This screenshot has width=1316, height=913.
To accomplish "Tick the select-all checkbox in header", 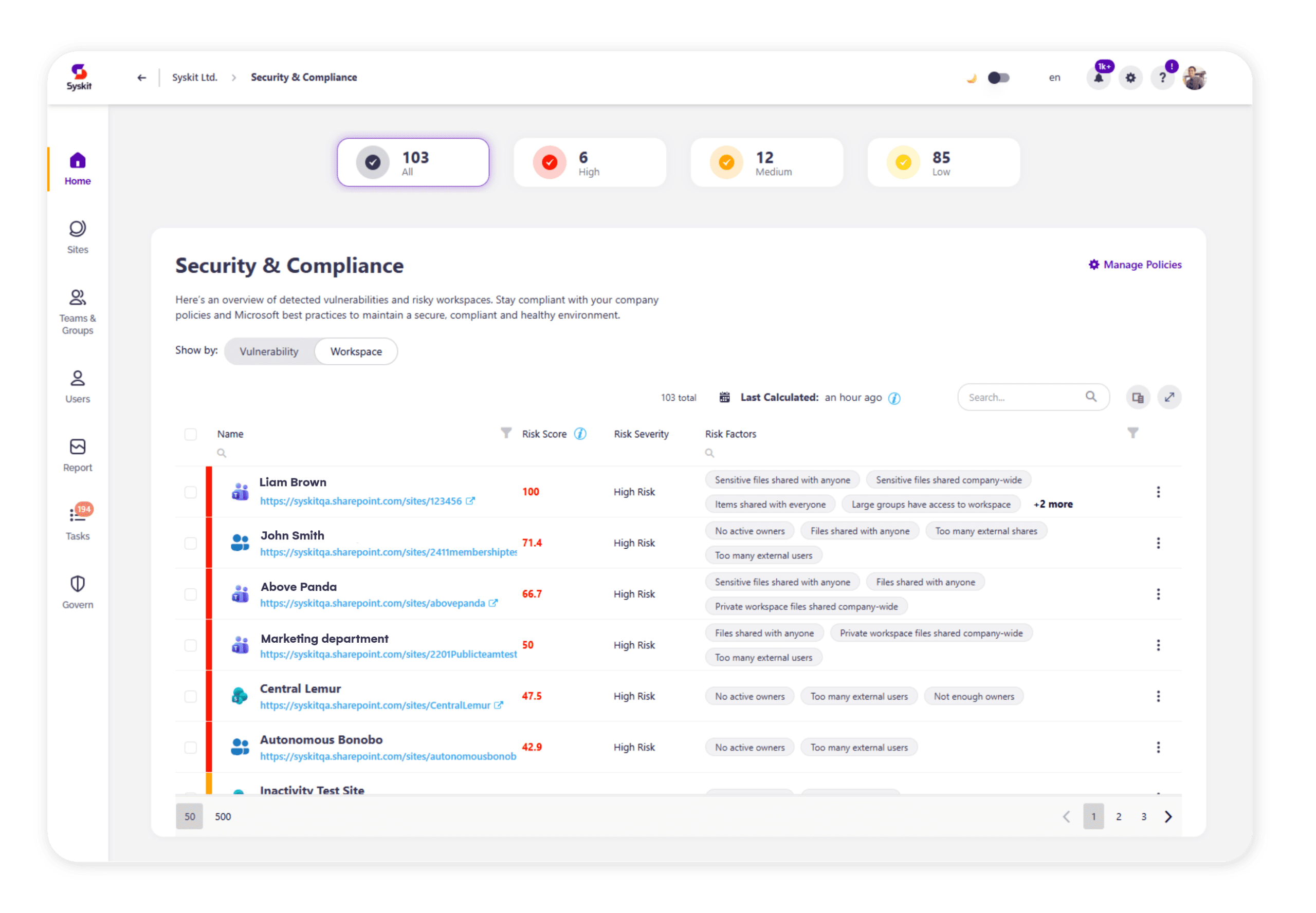I will tap(191, 434).
